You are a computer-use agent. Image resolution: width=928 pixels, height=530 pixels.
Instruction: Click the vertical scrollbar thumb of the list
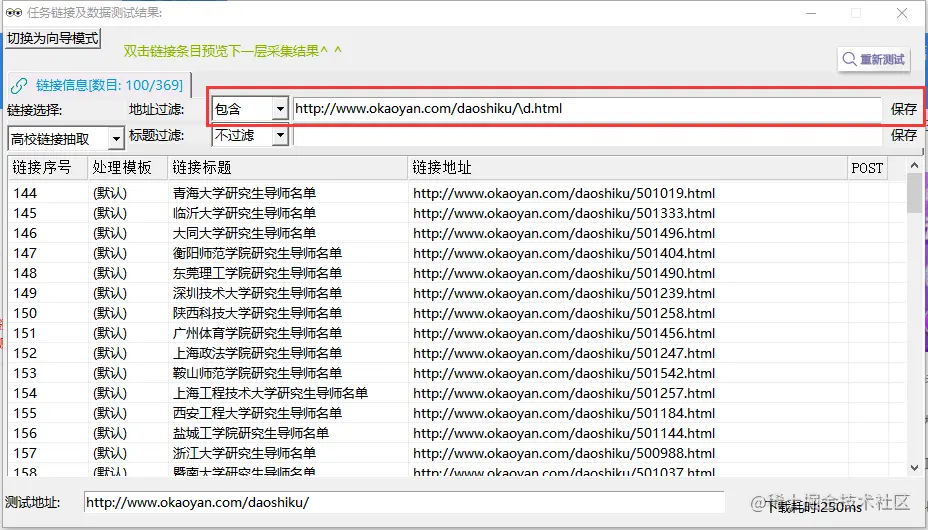click(x=914, y=193)
